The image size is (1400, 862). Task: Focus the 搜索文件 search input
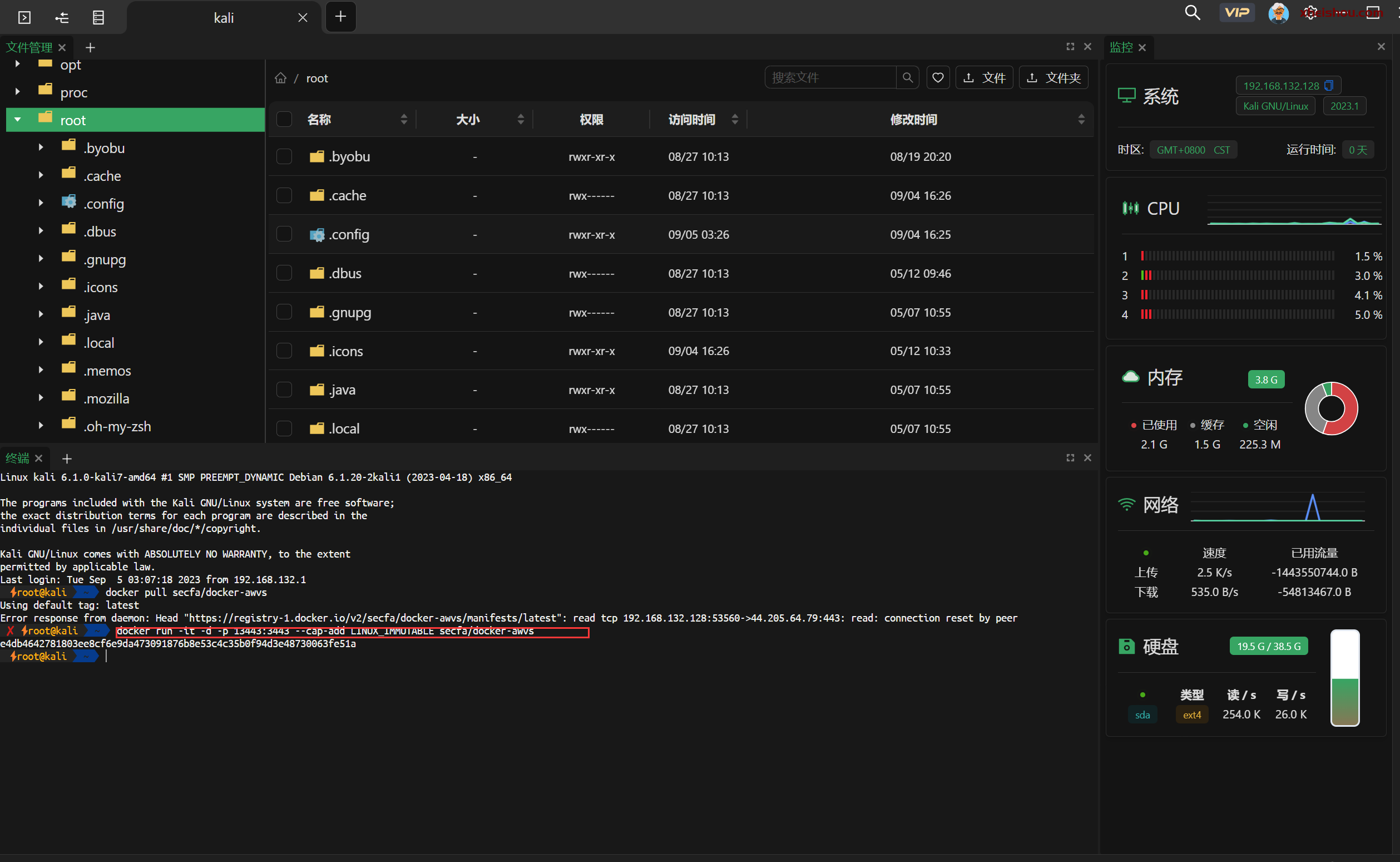[x=830, y=77]
